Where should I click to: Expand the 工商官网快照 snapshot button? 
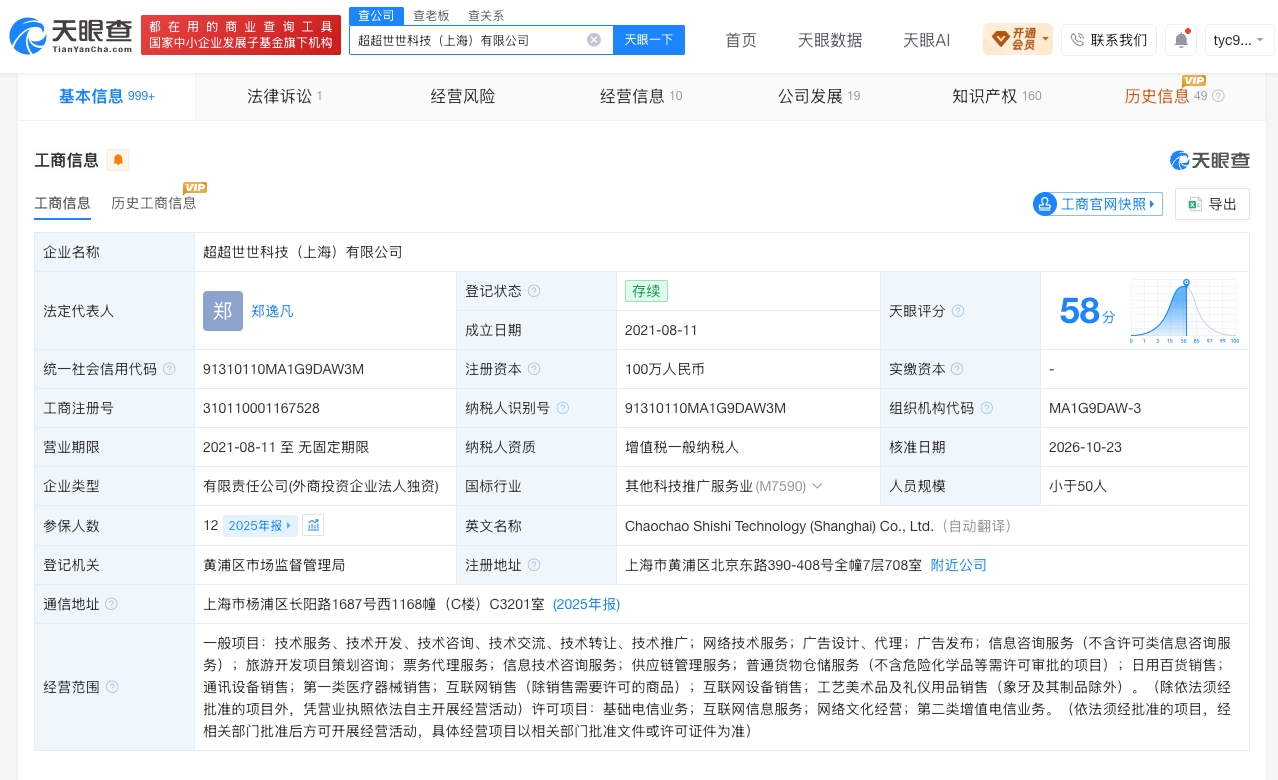pos(1098,204)
